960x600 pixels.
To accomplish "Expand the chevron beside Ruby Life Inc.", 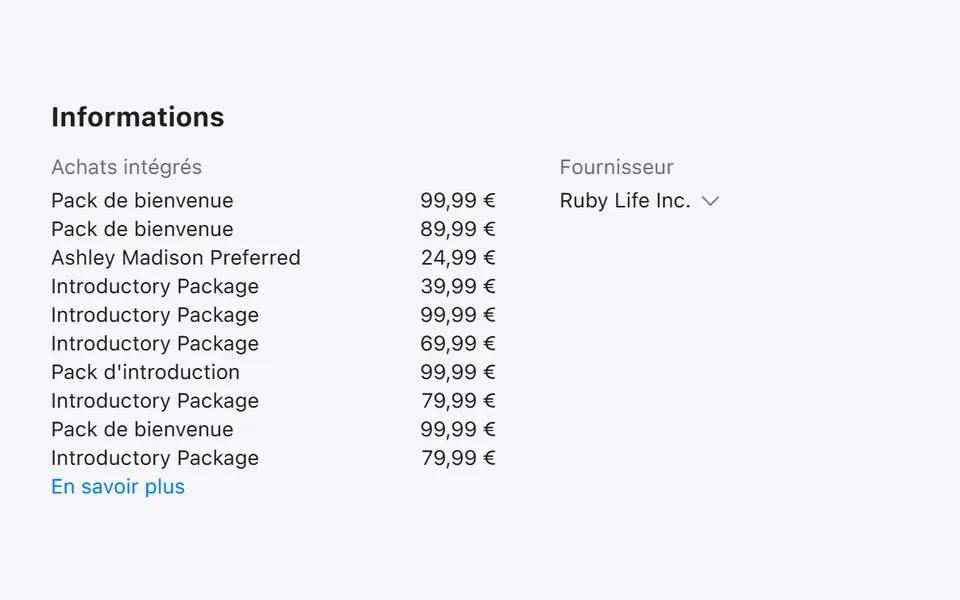I will click(710, 201).
